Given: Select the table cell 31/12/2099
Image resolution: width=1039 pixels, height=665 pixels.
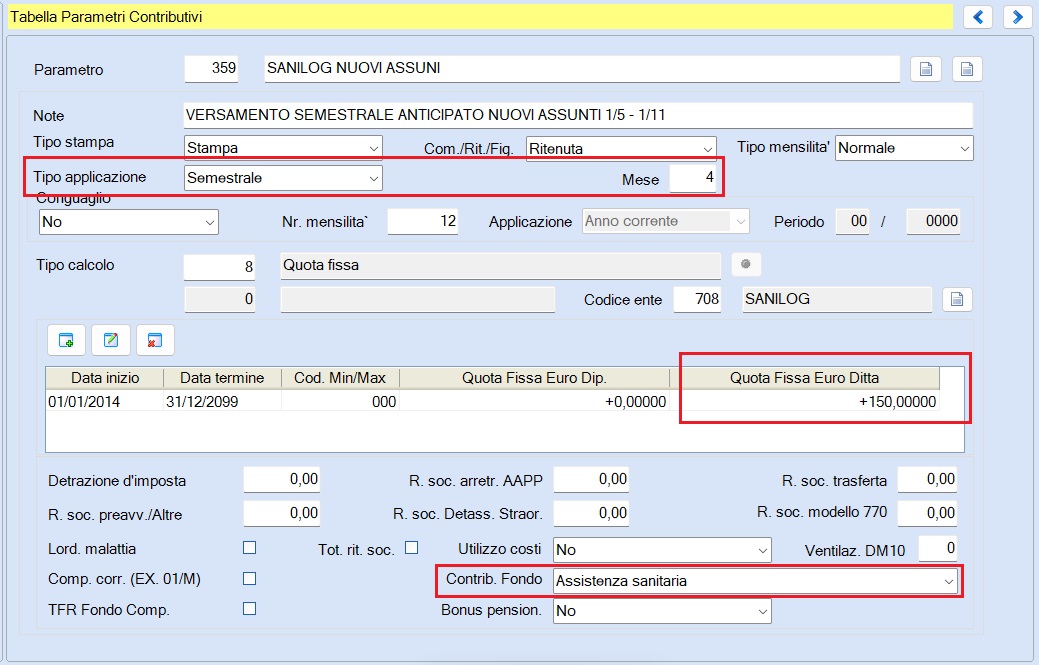Looking at the screenshot, I should tap(222, 401).
